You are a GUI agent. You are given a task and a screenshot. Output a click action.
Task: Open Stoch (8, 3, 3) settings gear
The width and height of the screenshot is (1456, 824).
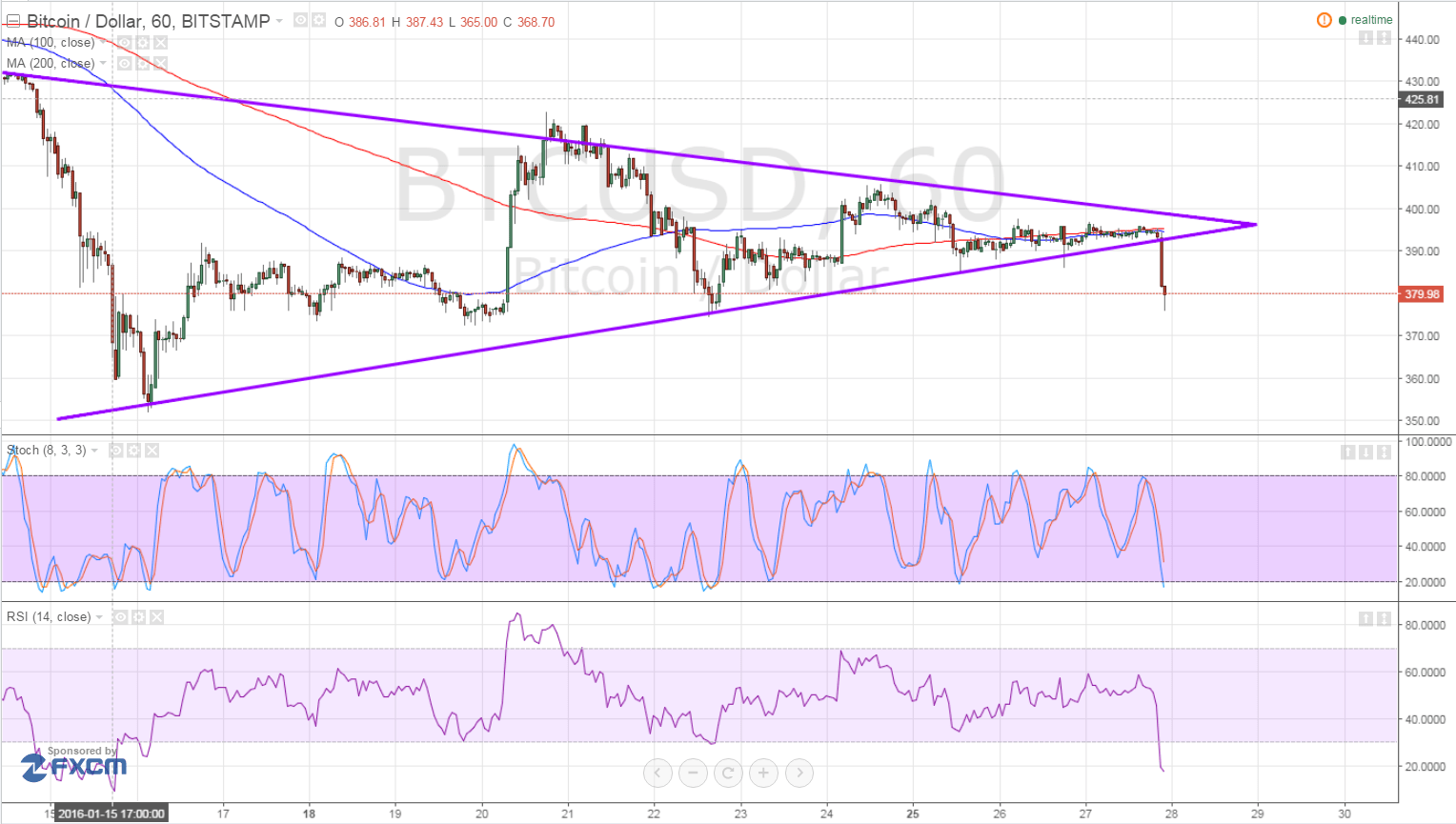coord(133,450)
